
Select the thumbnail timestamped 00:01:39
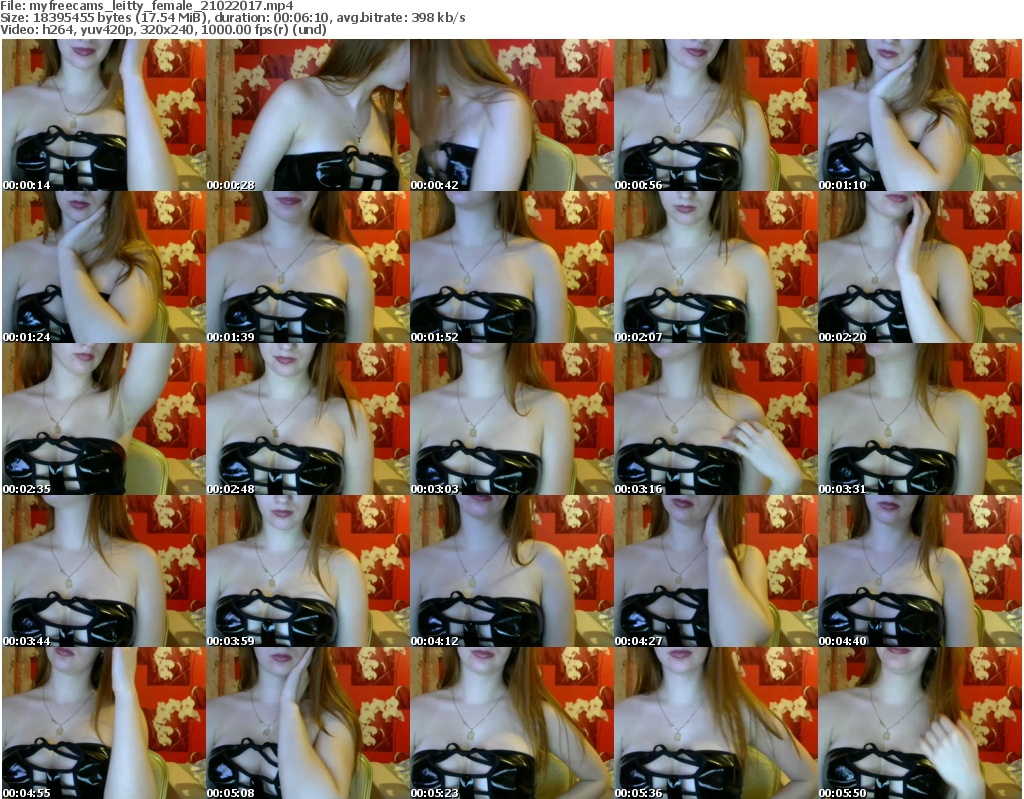point(308,267)
